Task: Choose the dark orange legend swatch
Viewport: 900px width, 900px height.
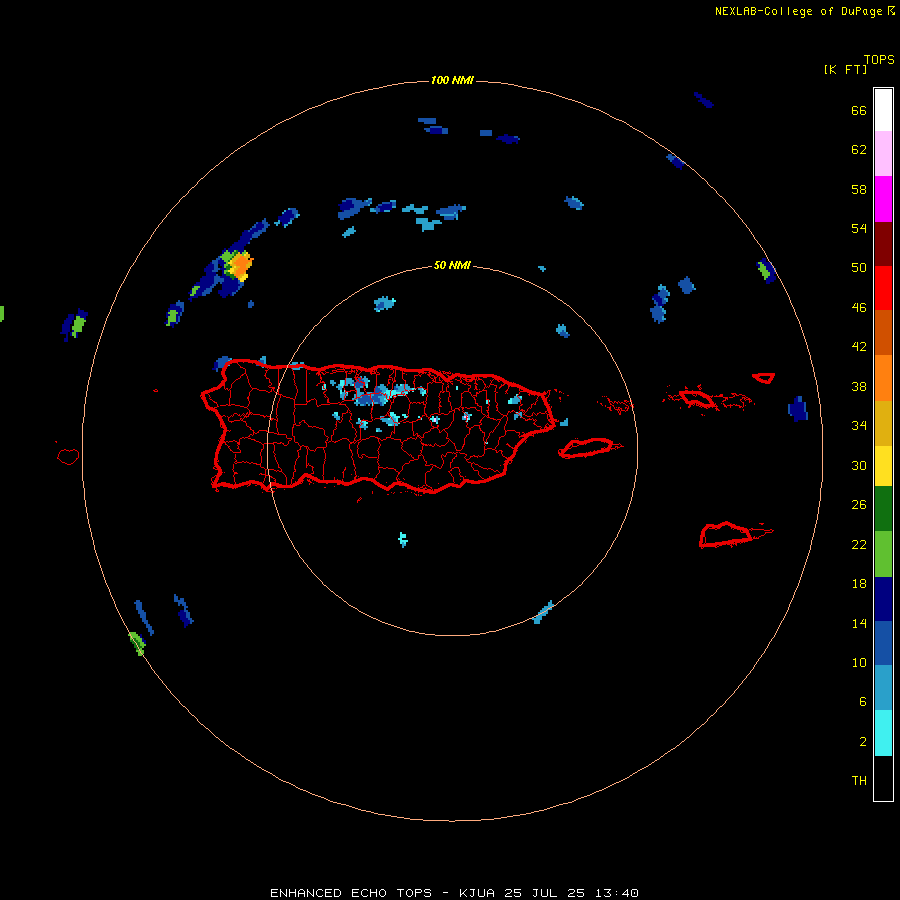Action: point(883,332)
